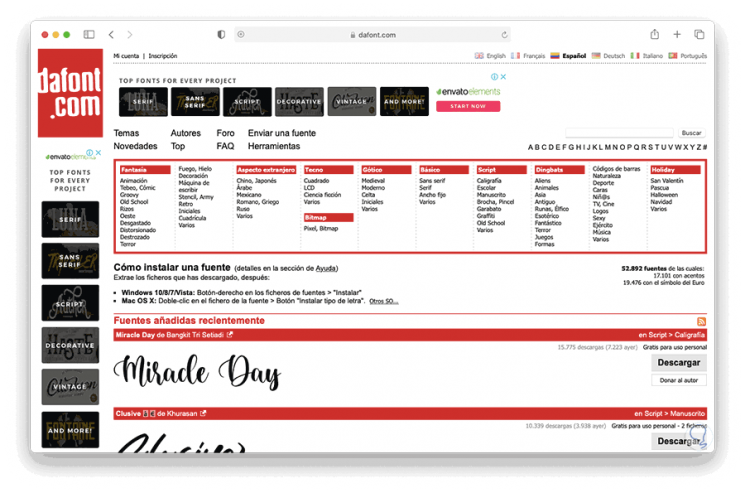745x493 pixels.
Task: Toggle the Safari sidebar icon
Action: point(89,34)
